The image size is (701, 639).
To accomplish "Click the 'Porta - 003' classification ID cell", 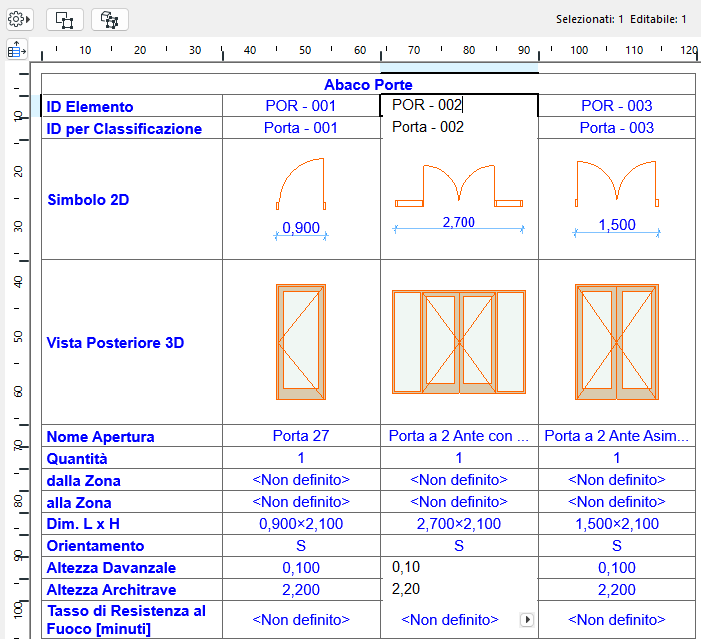I will pos(617,128).
